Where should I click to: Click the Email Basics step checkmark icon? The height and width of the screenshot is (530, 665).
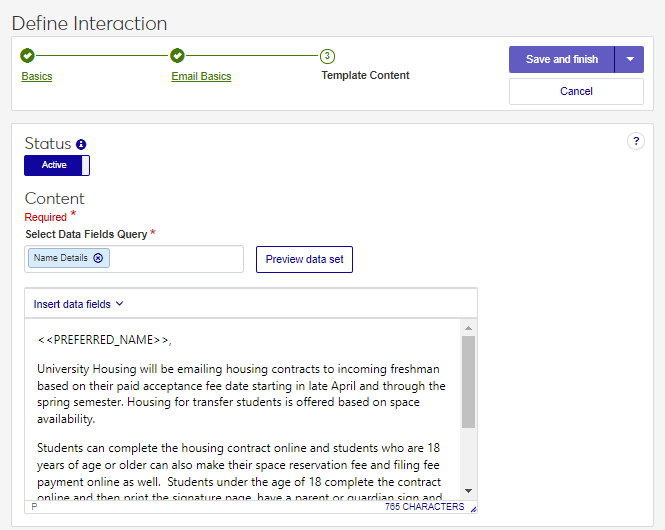coord(177,56)
